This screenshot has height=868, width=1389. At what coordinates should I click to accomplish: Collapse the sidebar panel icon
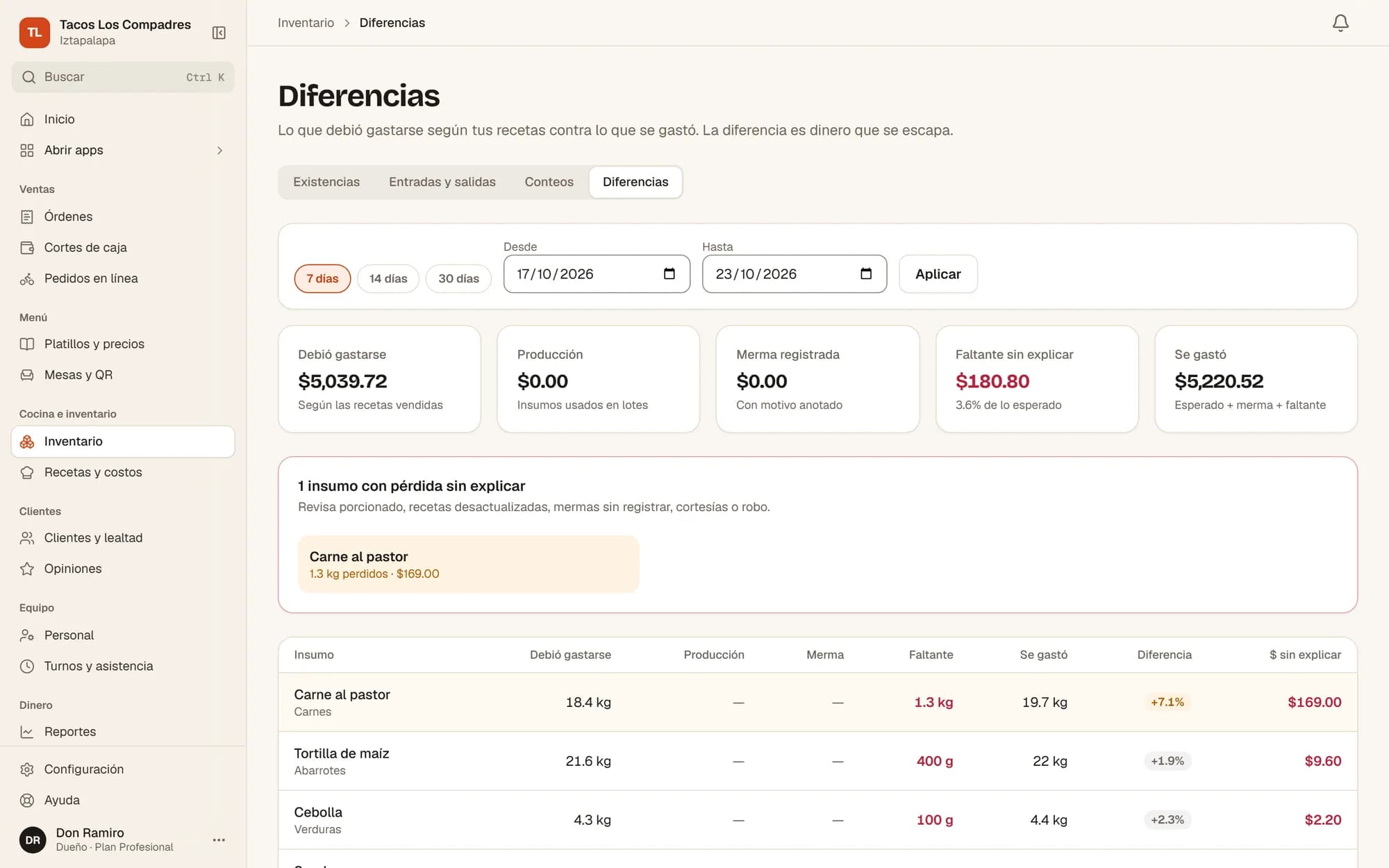[x=219, y=33]
